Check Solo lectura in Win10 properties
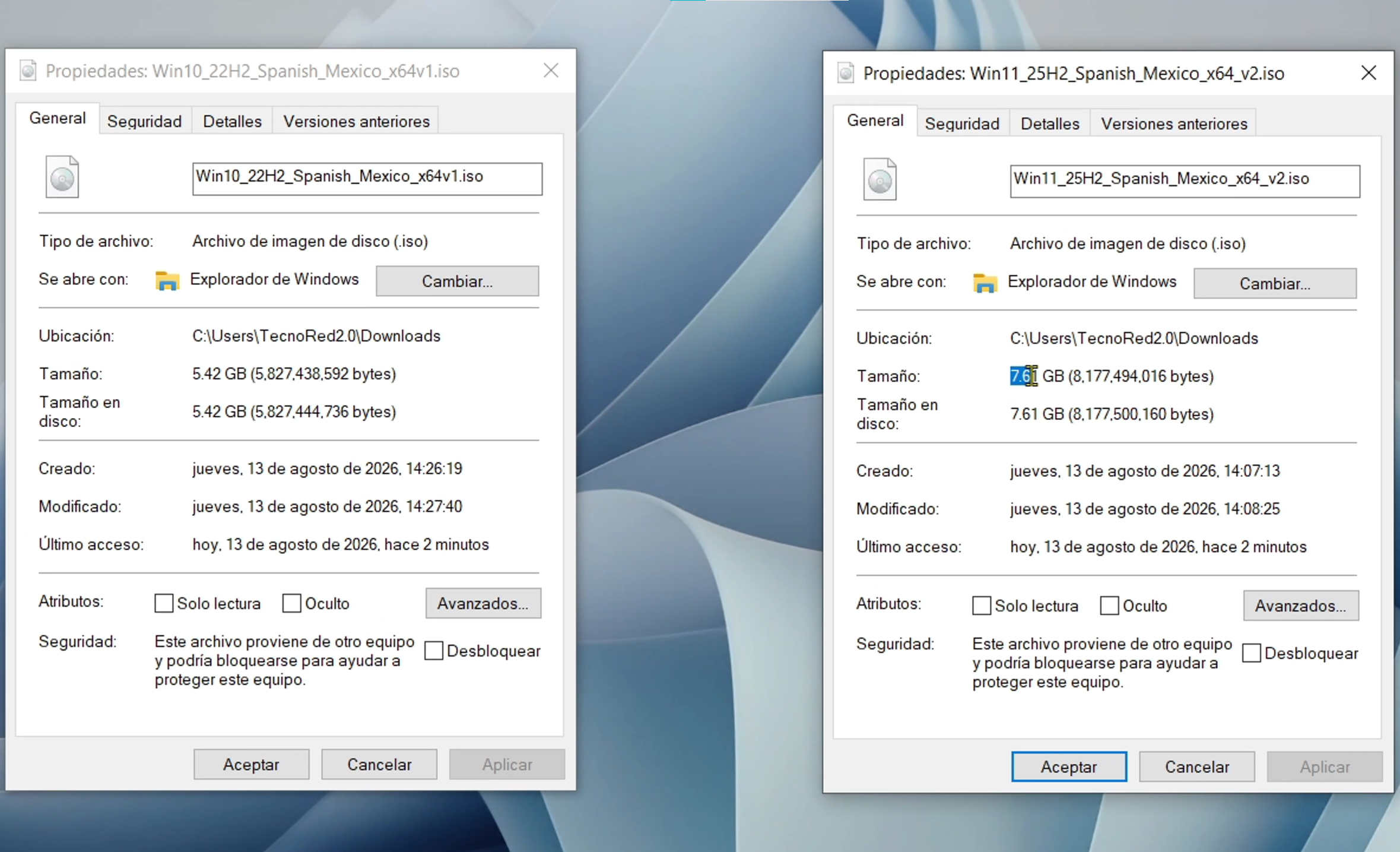 [x=164, y=603]
